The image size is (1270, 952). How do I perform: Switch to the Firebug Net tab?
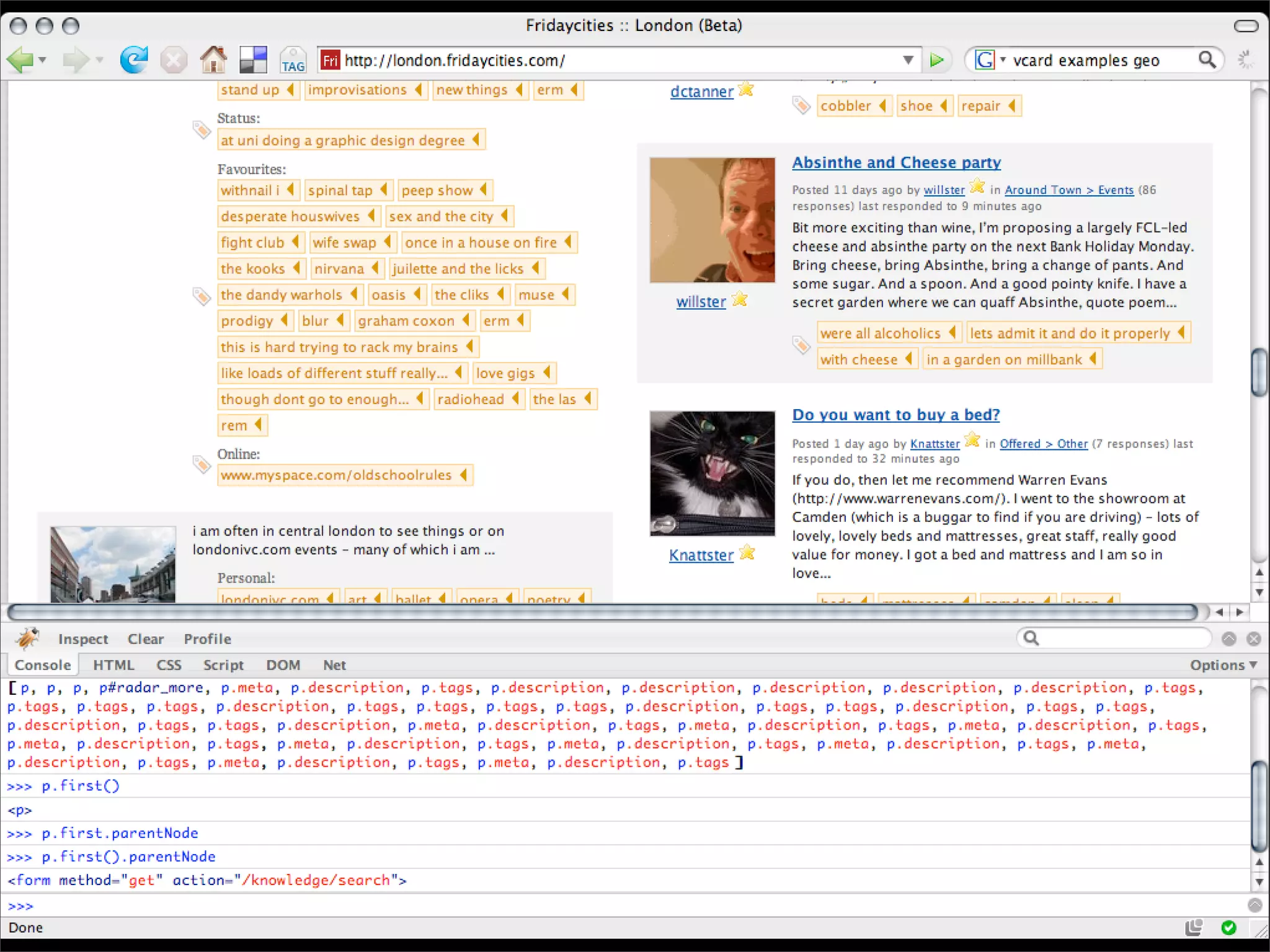tap(334, 665)
